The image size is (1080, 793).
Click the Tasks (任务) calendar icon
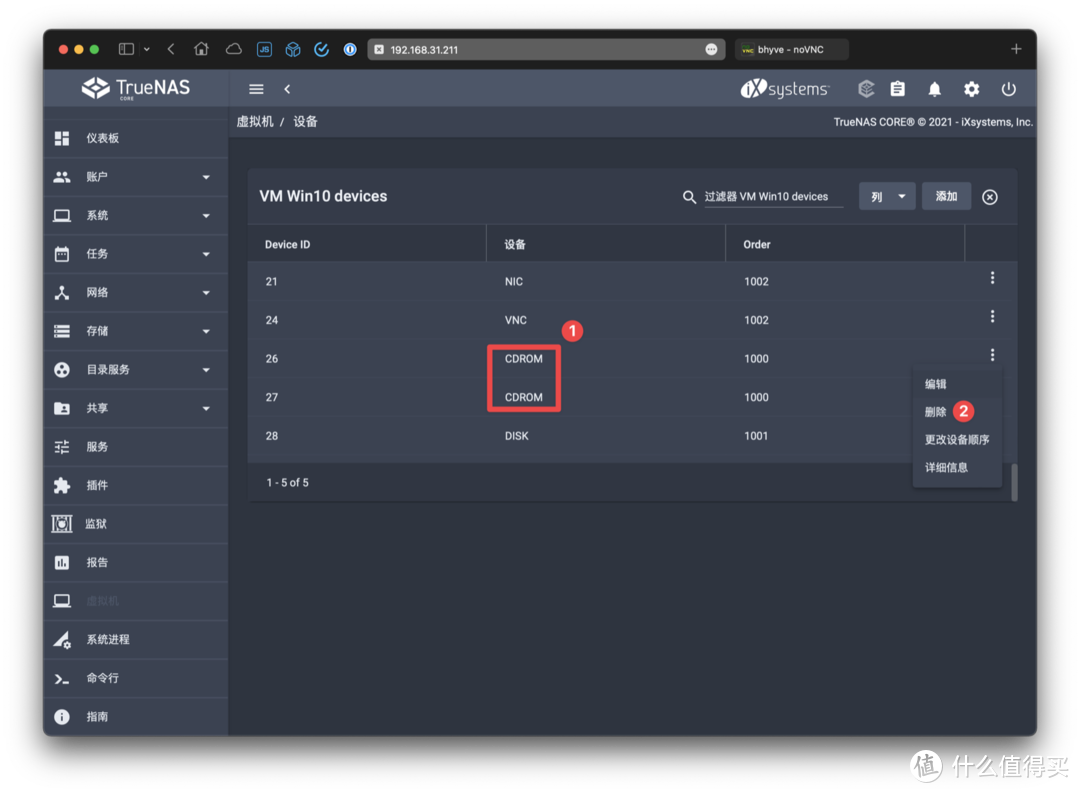62,254
